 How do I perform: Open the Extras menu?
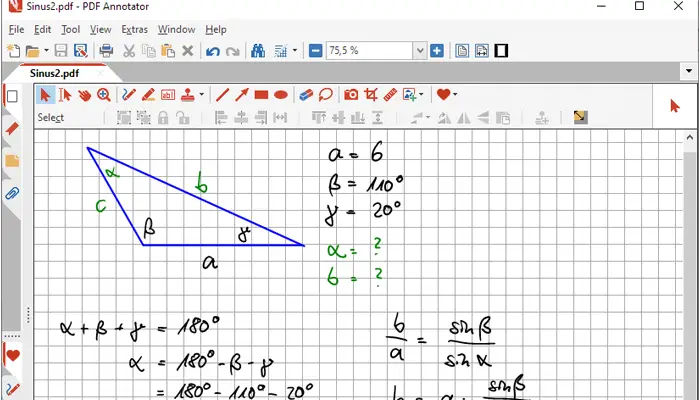(134, 29)
